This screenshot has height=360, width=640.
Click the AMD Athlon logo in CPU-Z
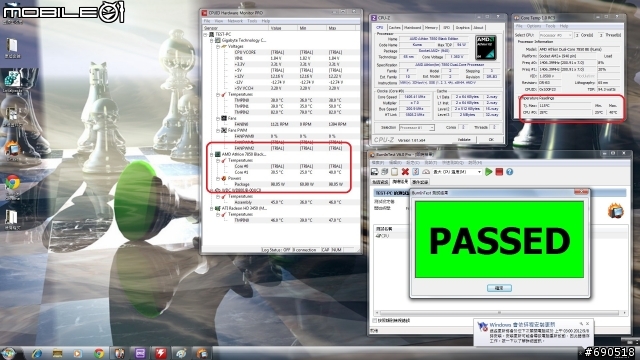click(x=486, y=48)
